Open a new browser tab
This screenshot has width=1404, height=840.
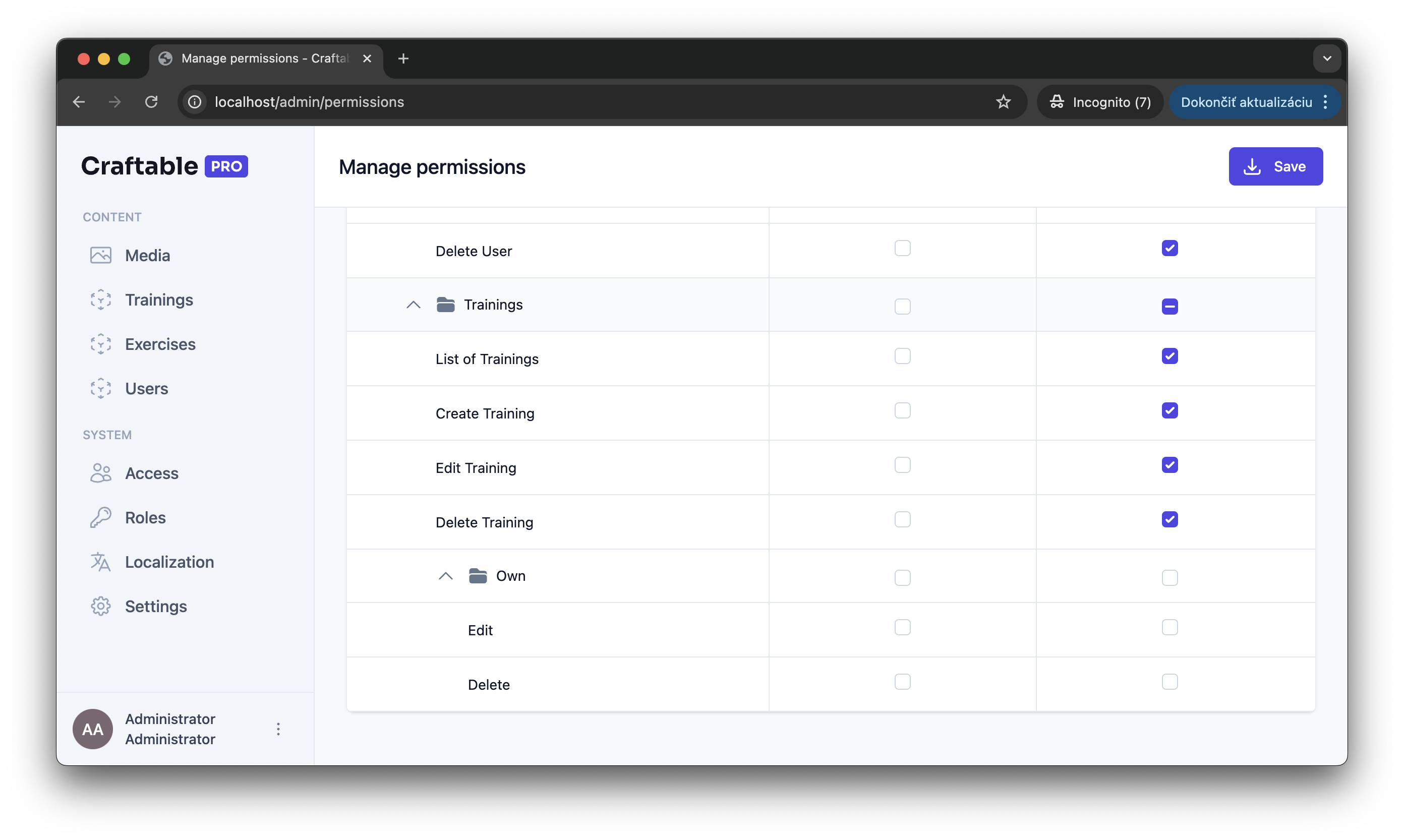[403, 58]
